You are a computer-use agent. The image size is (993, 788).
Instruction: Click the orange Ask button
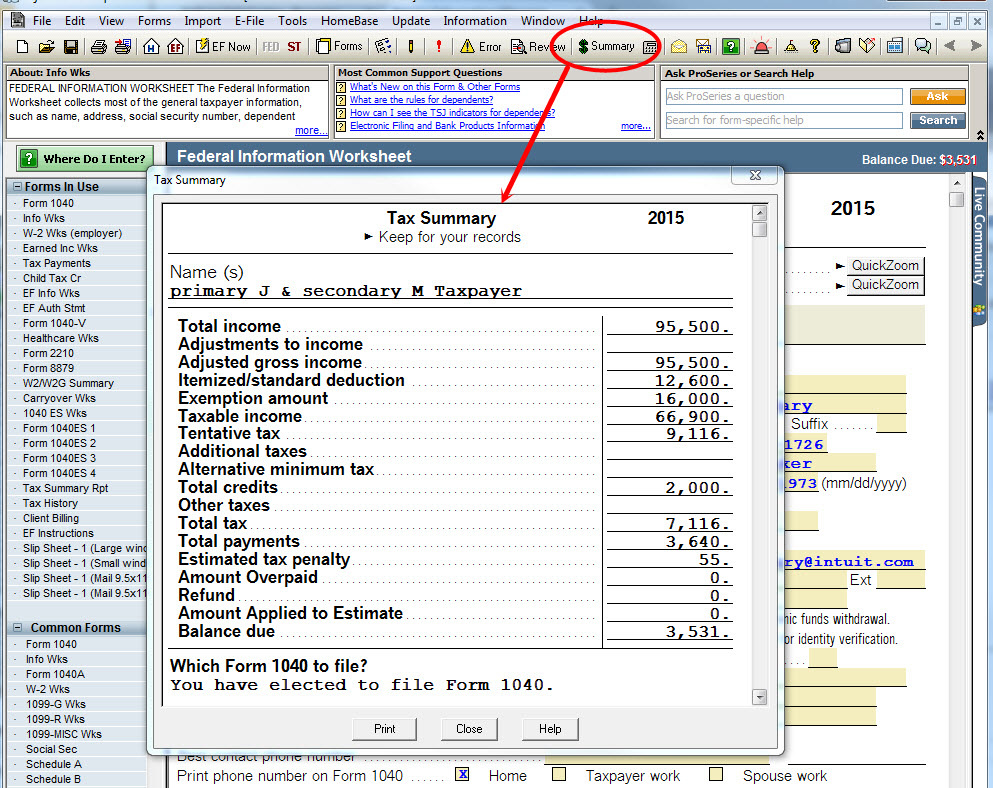pos(937,96)
